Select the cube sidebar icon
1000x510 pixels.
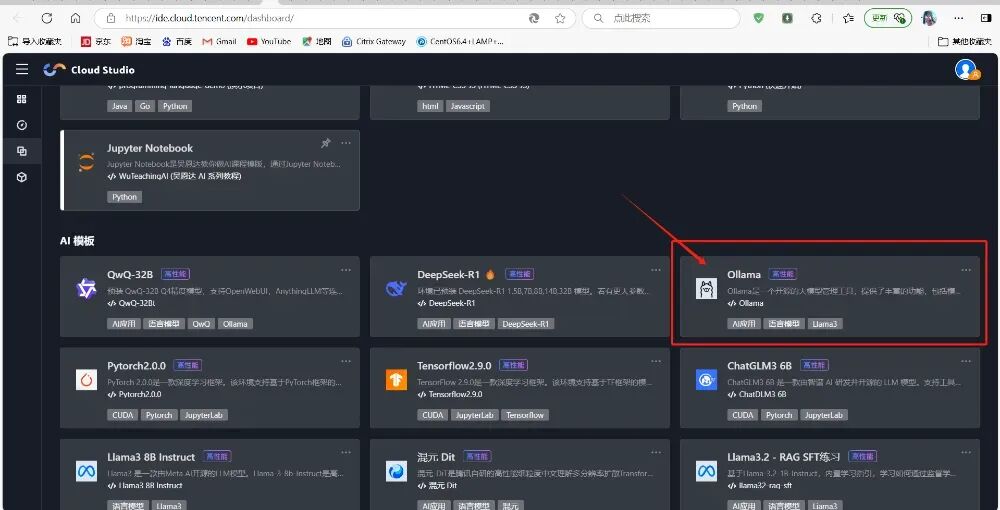(22, 177)
